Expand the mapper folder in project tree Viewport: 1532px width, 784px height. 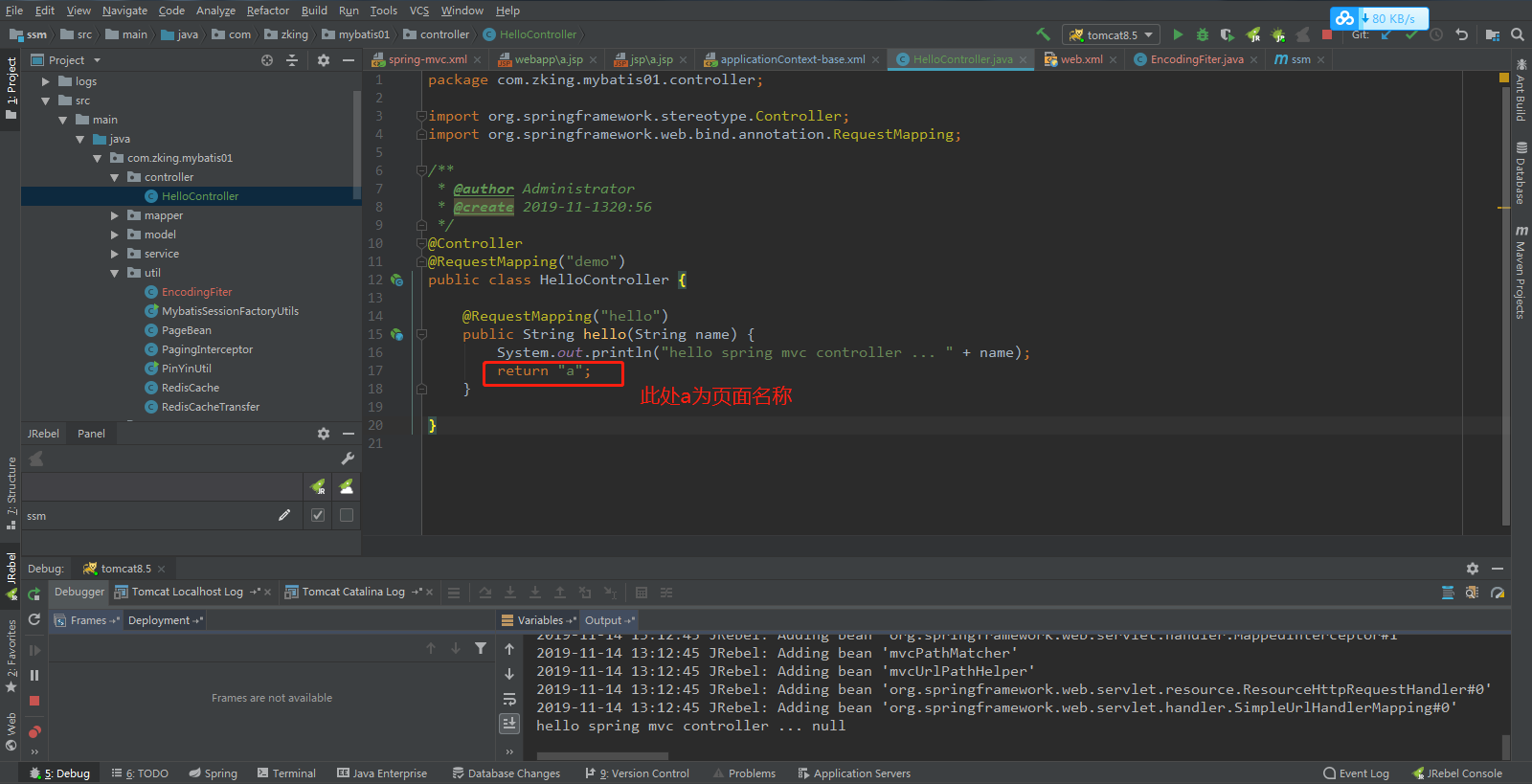[x=115, y=215]
